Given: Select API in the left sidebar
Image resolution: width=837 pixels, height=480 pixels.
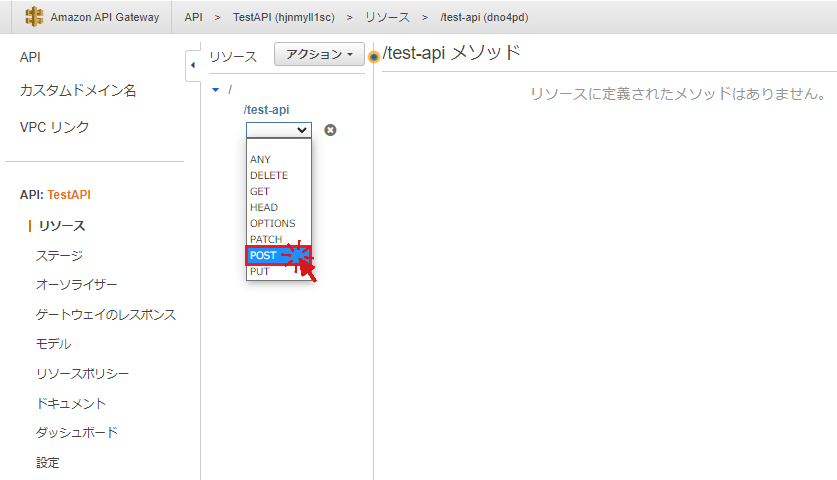Looking at the screenshot, I should pyautogui.click(x=30, y=57).
